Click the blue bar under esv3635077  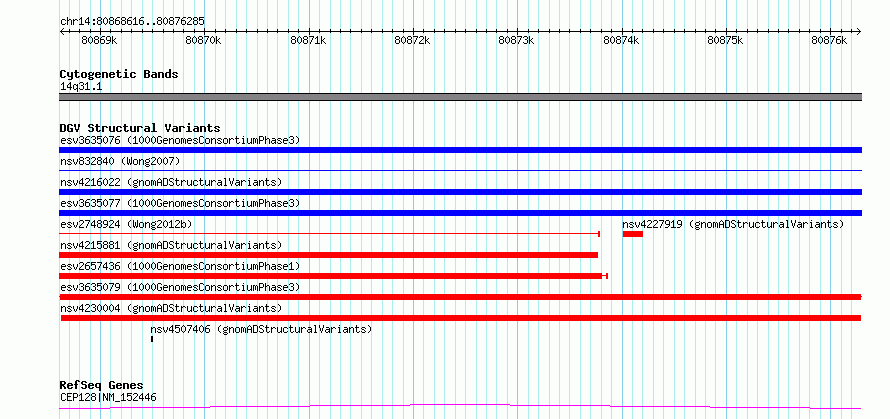coord(460,213)
